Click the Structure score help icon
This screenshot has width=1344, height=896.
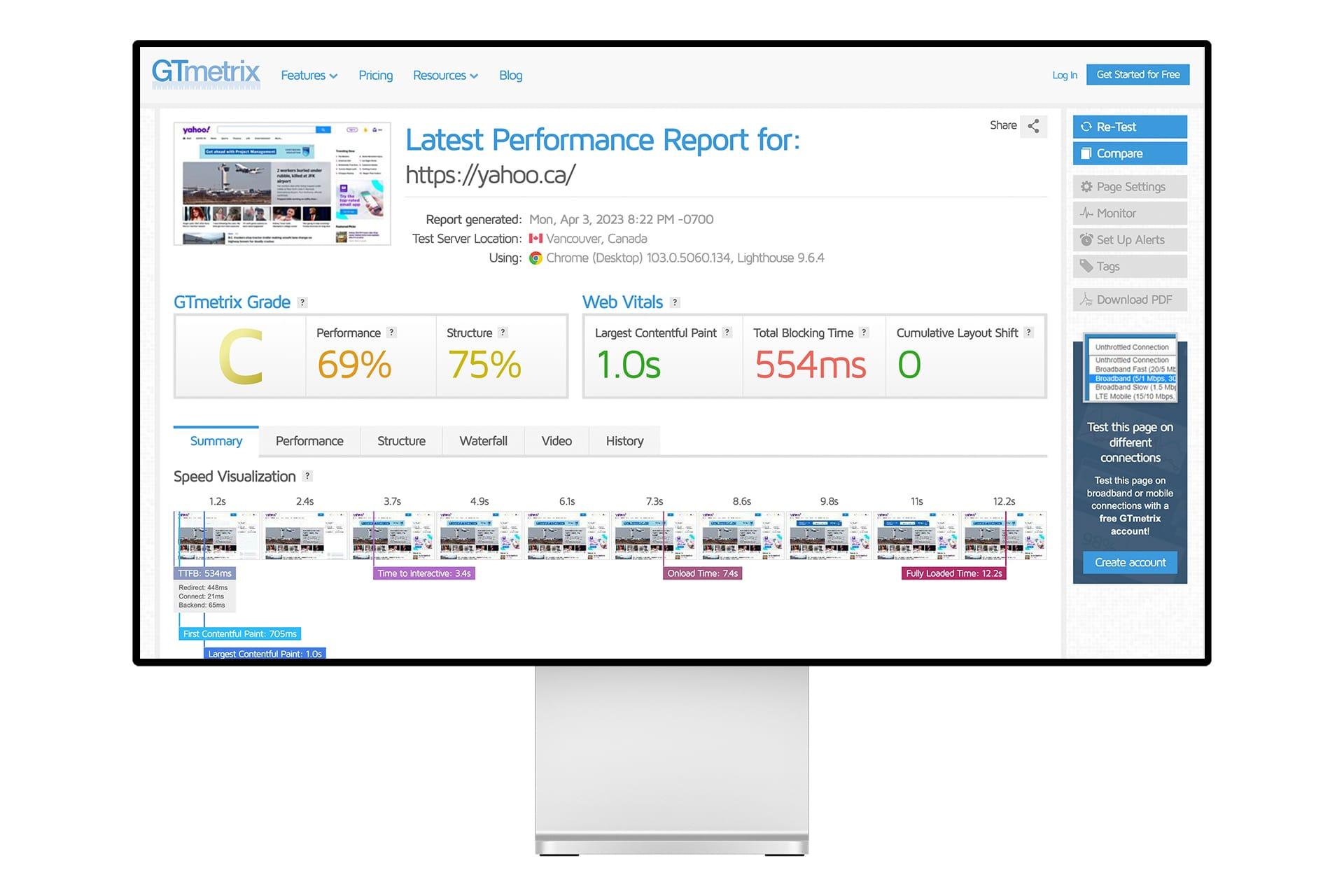coord(503,332)
